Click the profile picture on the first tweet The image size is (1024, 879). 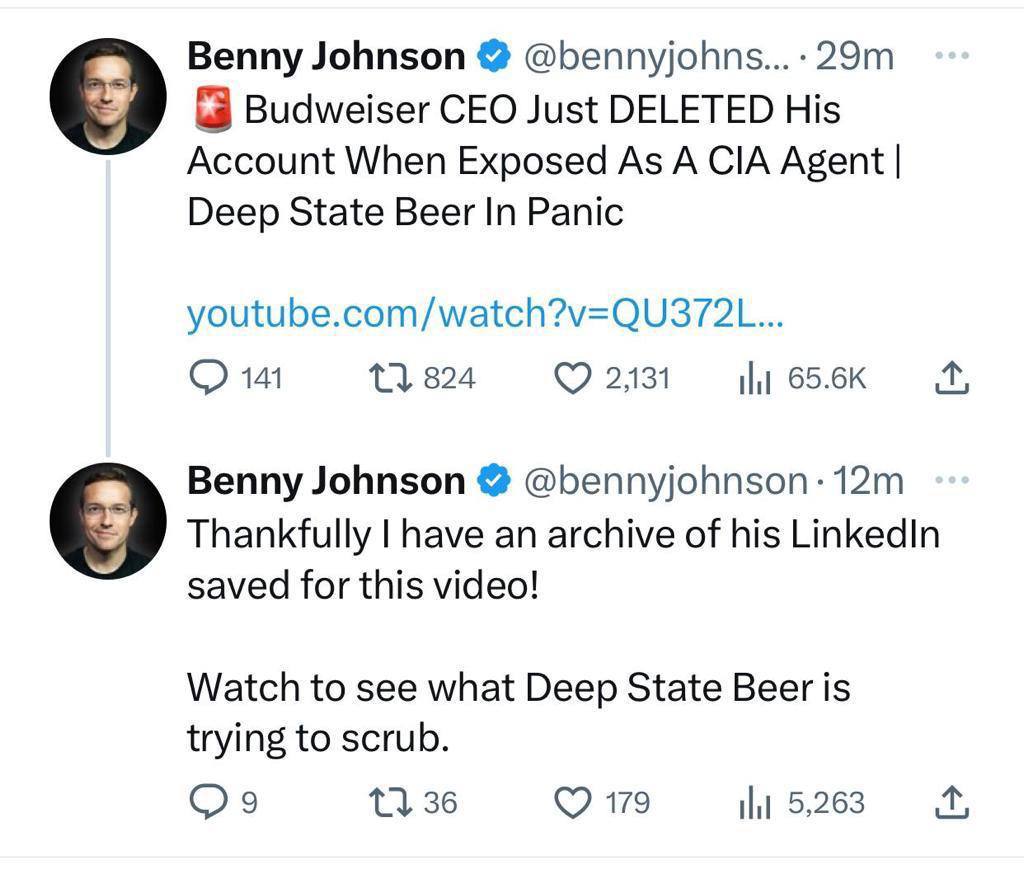point(108,96)
